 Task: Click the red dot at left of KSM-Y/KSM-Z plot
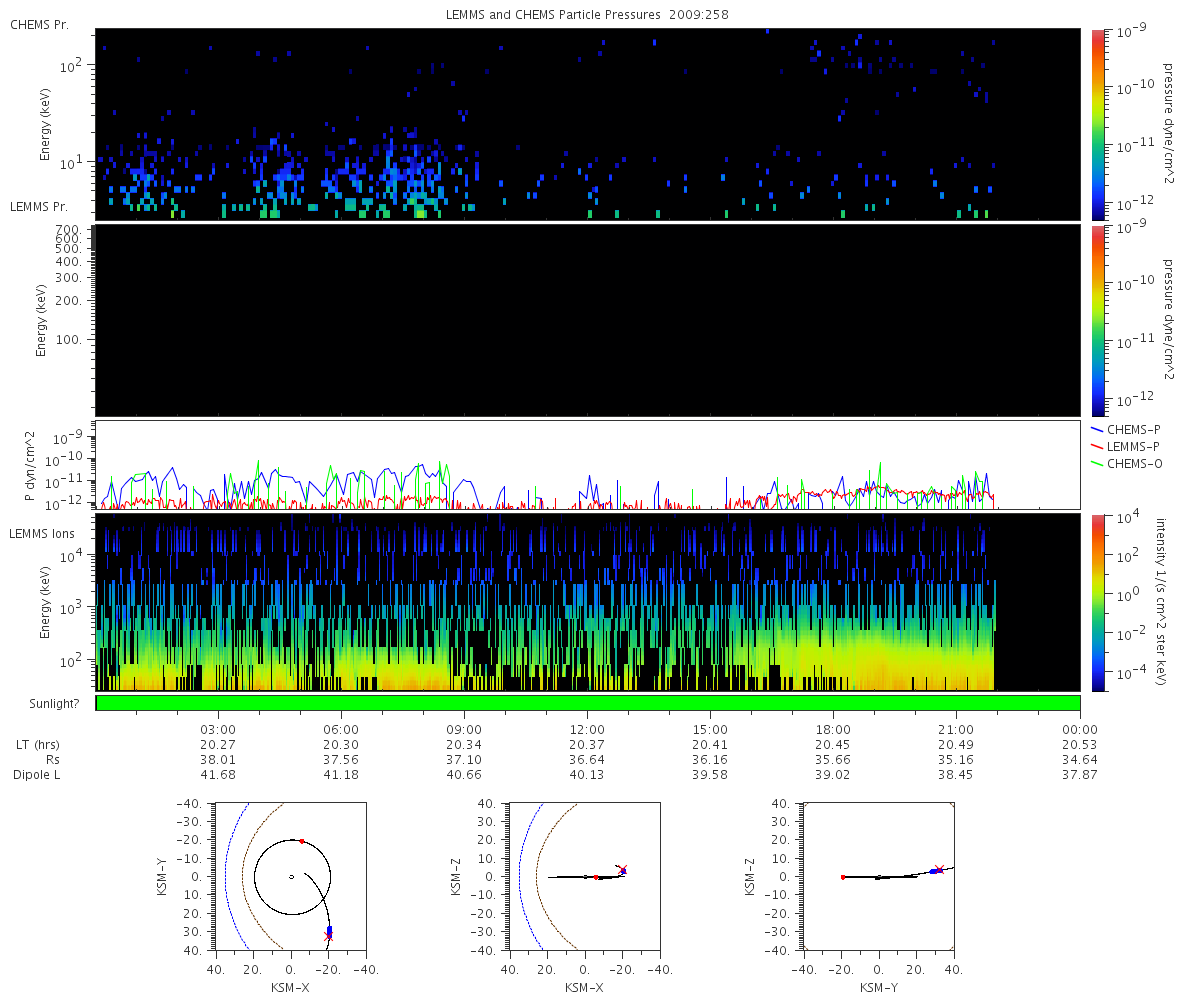pos(843,877)
